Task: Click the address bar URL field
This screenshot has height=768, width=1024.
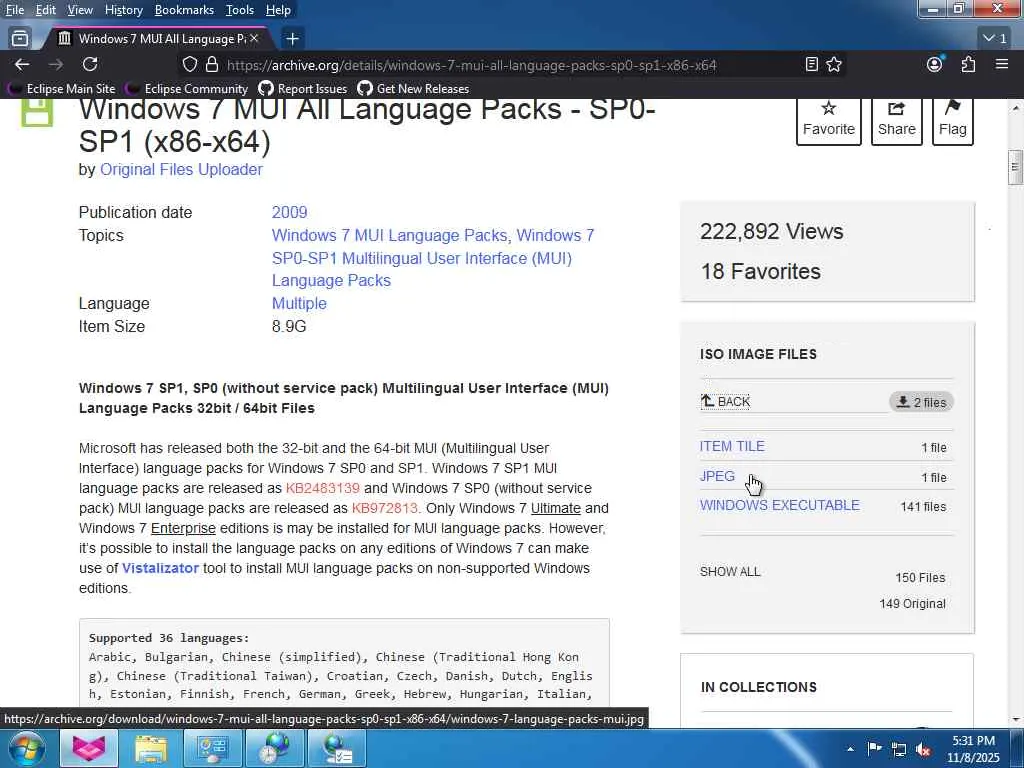Action: pyautogui.click(x=472, y=65)
